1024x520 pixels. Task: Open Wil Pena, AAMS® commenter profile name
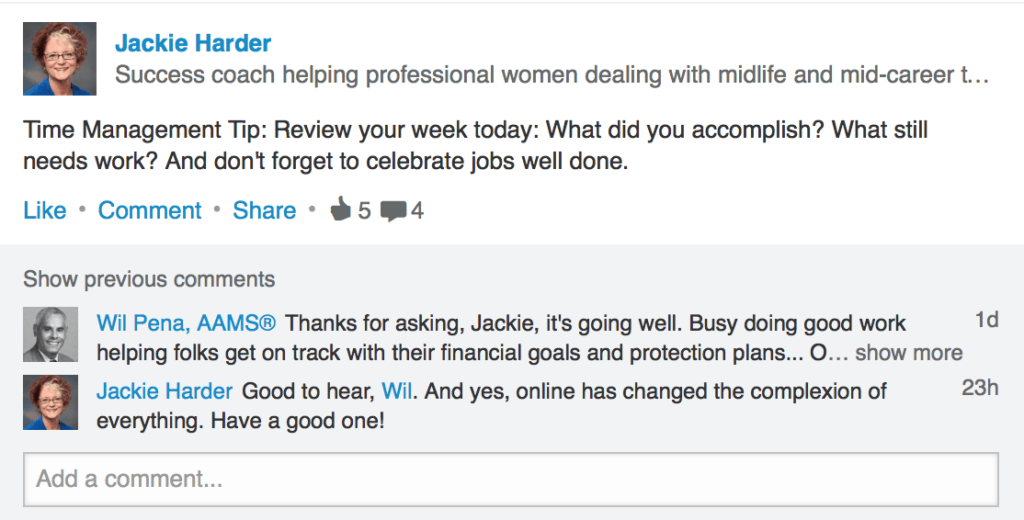[x=186, y=324]
